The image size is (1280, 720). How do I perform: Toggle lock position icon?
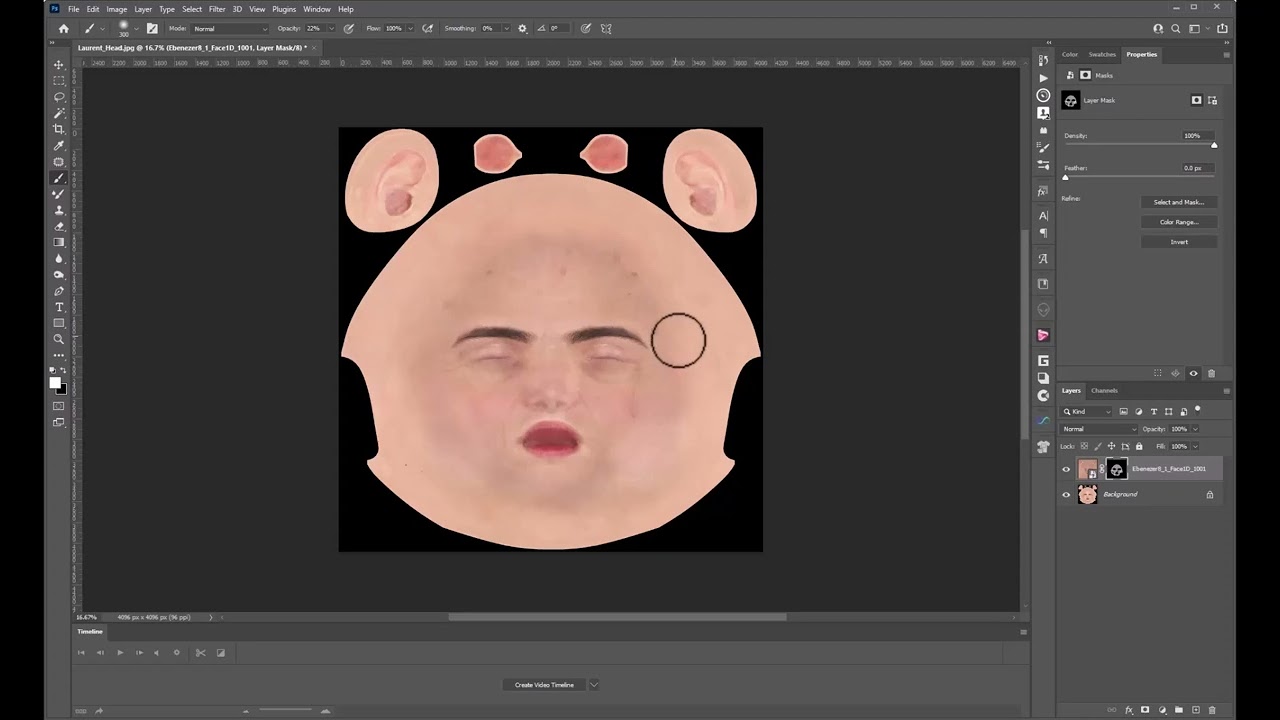[1112, 446]
